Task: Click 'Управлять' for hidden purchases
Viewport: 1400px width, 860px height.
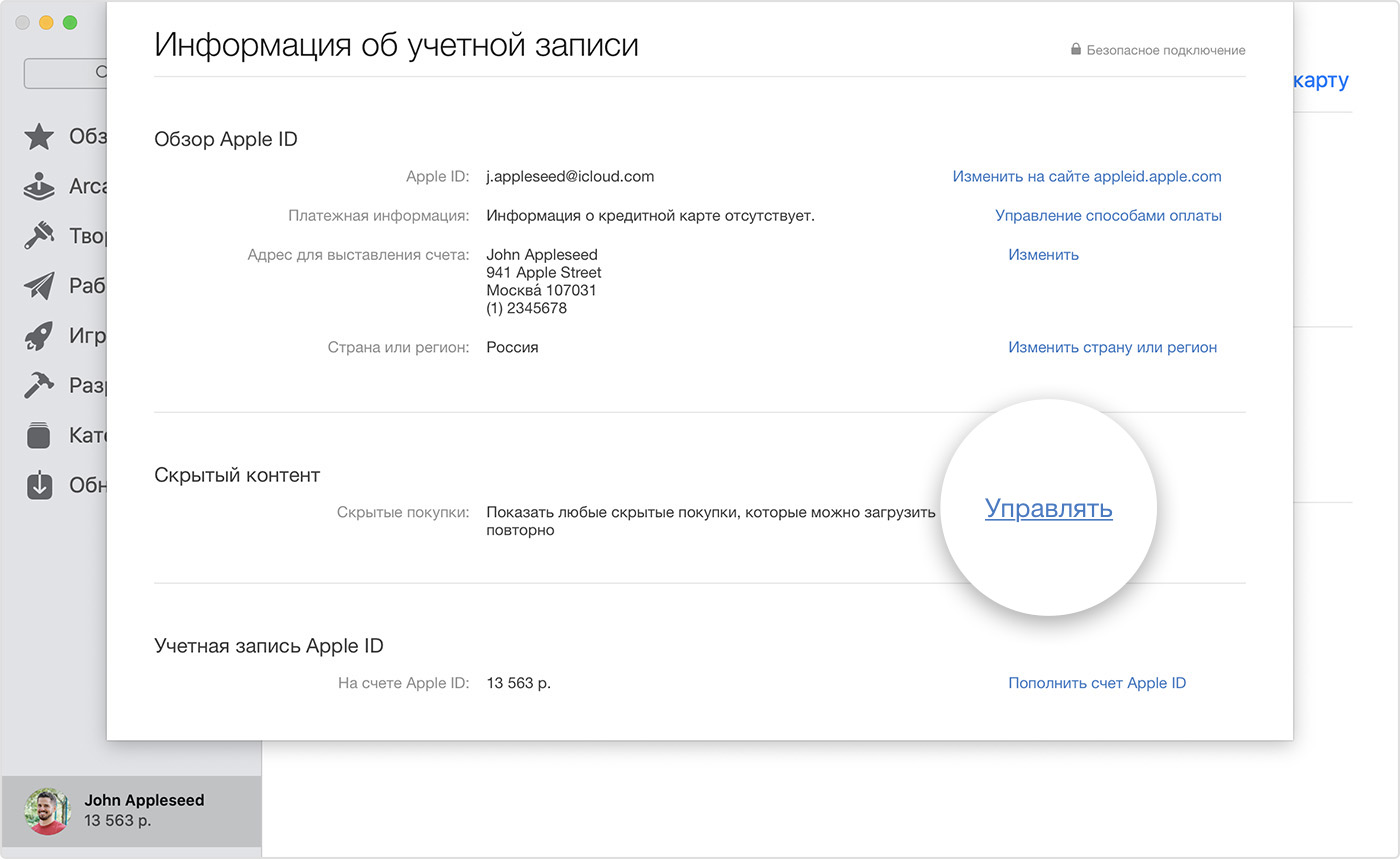Action: (1049, 508)
